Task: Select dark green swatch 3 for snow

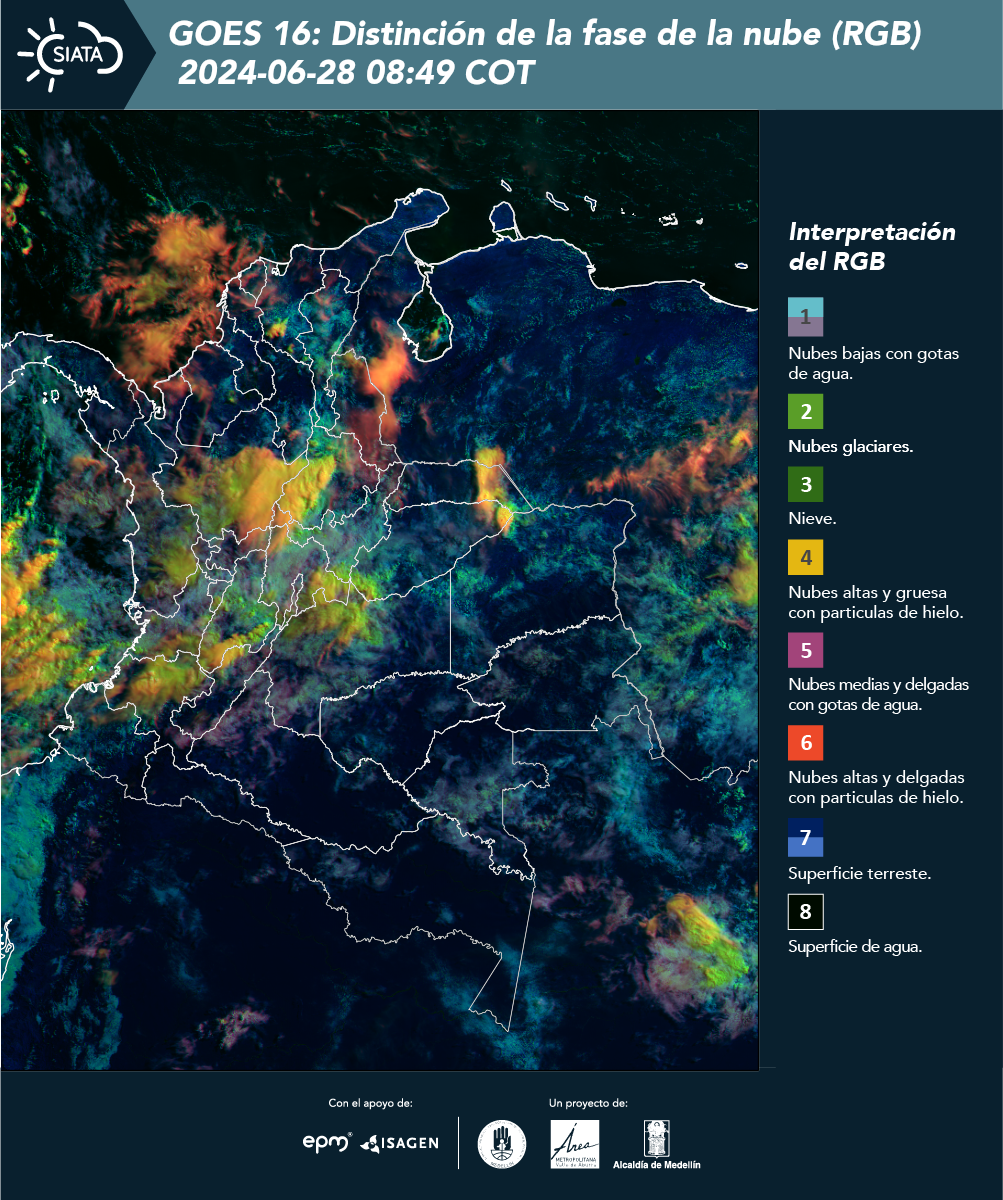Action: click(805, 486)
